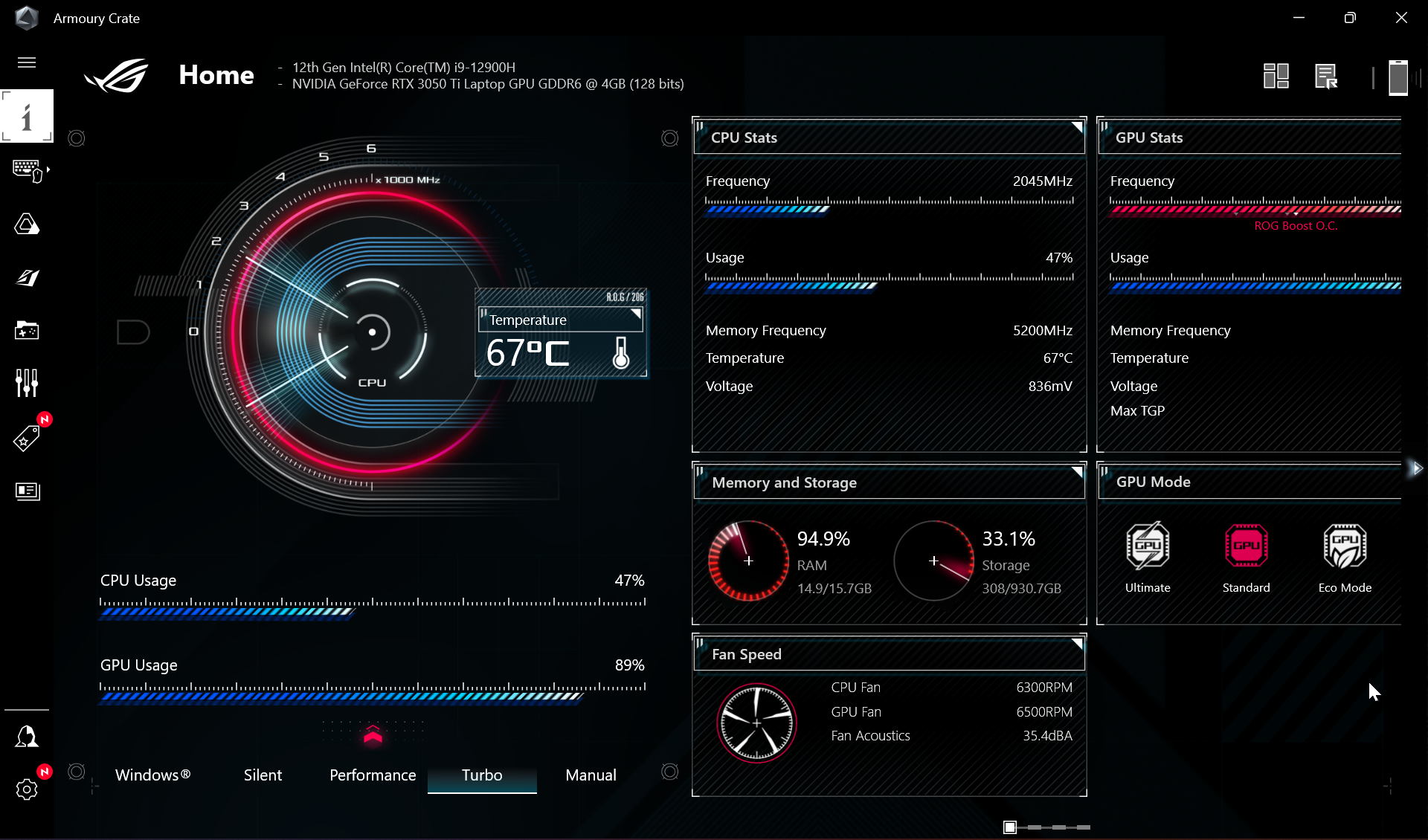Click the GPU Mode panel header
1428x840 pixels.
coord(1250,482)
